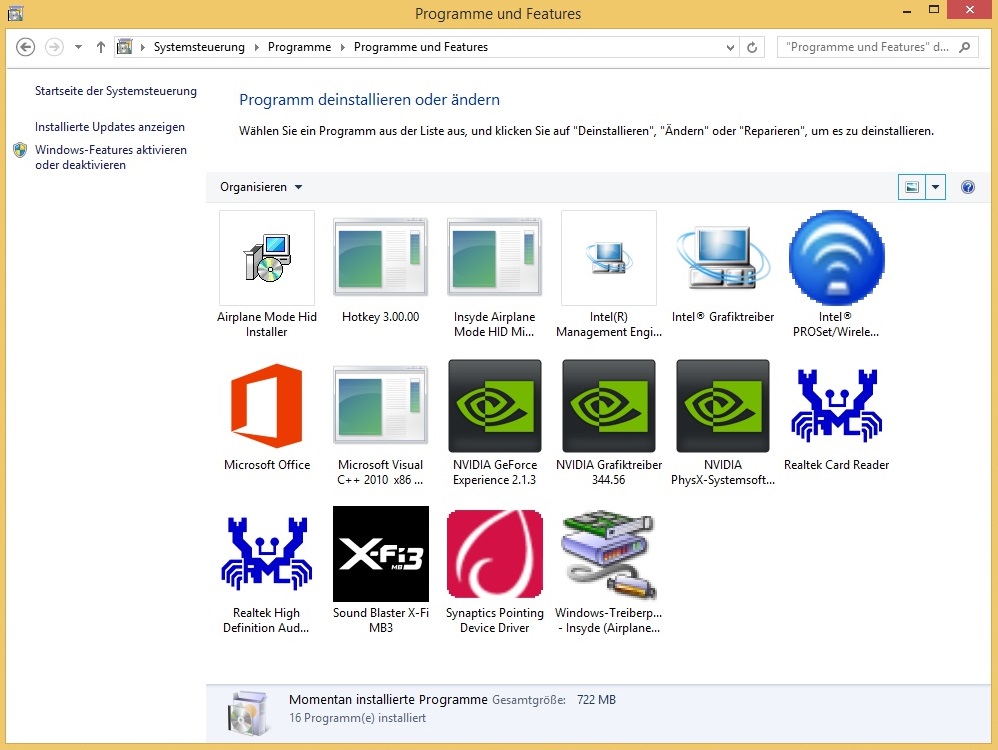Screen dimensions: 998x750
Task: Expand the view options dropdown arrow
Action: click(x=935, y=187)
